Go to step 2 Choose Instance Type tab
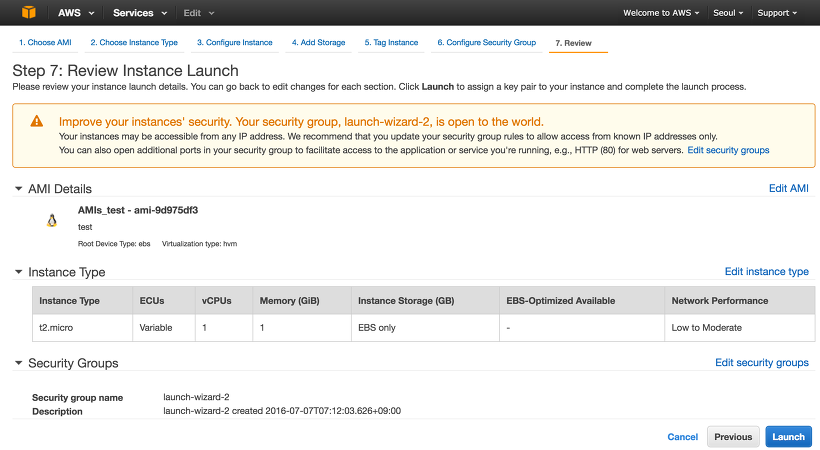Image resolution: width=820 pixels, height=450 pixels. 134,42
